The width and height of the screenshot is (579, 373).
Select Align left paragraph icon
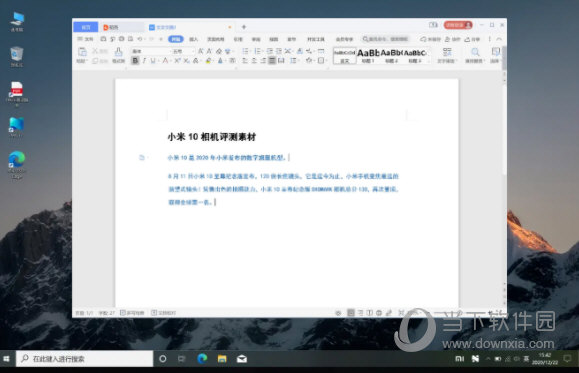click(245, 61)
